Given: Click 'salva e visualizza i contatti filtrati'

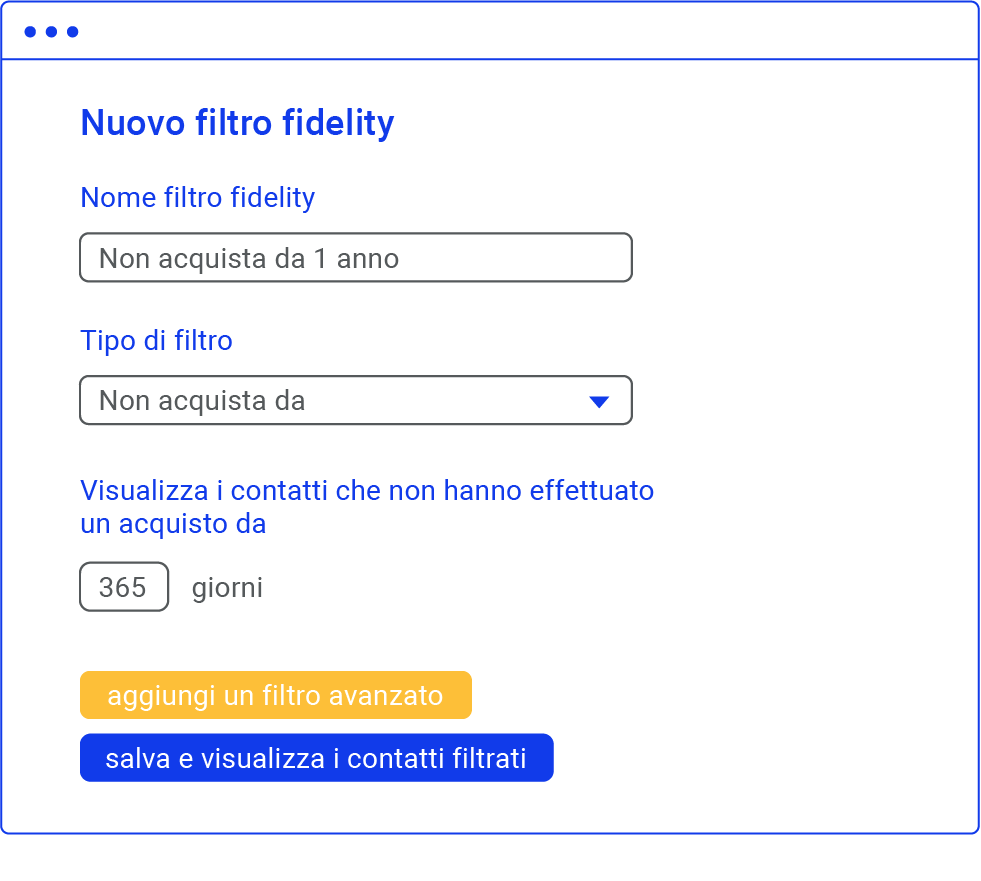Looking at the screenshot, I should pos(317,757).
